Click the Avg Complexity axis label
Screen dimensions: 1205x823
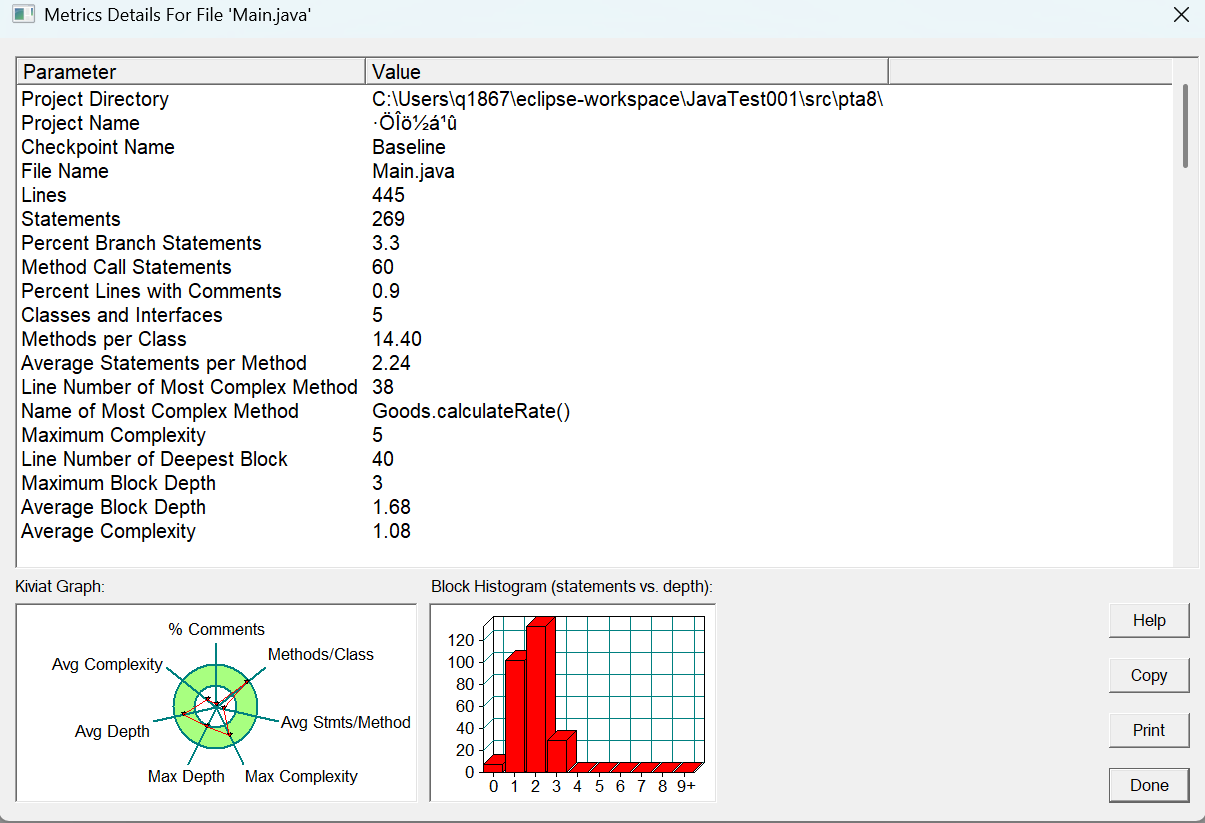point(107,664)
